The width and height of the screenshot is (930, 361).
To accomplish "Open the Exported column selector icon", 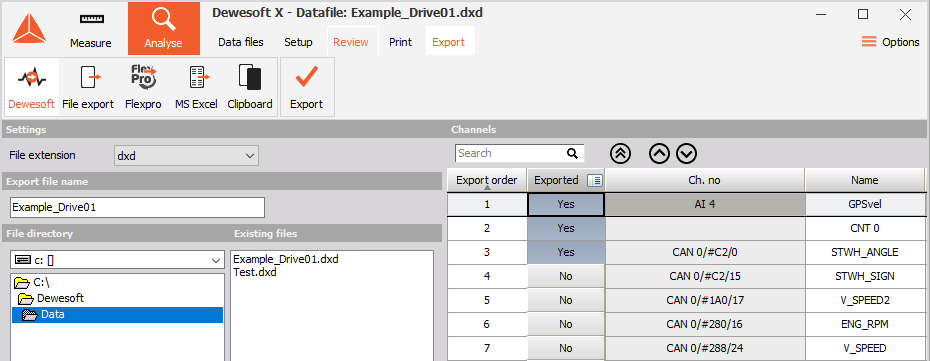I will (x=594, y=180).
